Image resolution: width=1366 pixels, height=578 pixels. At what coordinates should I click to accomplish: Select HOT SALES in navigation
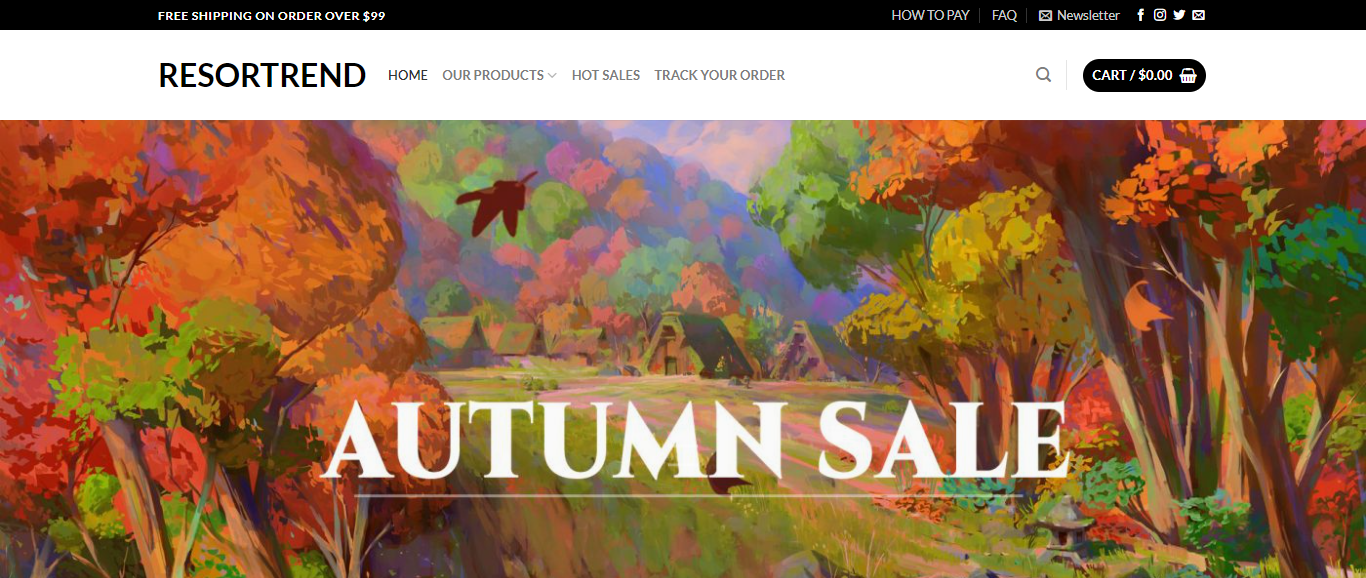pyautogui.click(x=606, y=75)
